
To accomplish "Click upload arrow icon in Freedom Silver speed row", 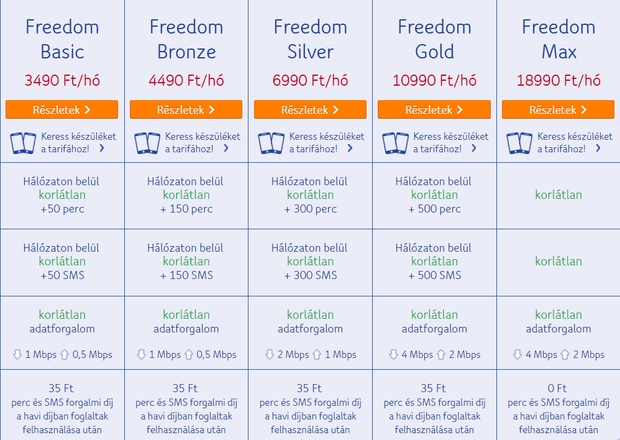I will (317, 354).
